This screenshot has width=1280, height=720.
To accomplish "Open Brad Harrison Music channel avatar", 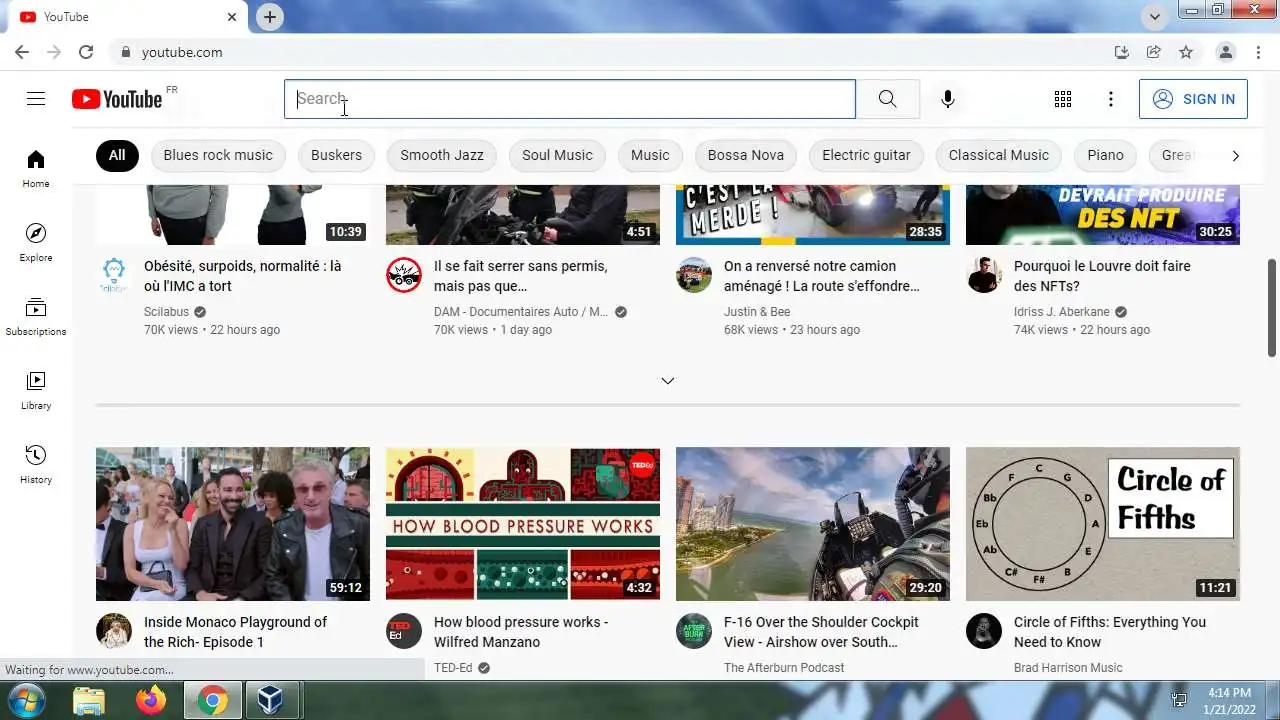I will pyautogui.click(x=984, y=631).
